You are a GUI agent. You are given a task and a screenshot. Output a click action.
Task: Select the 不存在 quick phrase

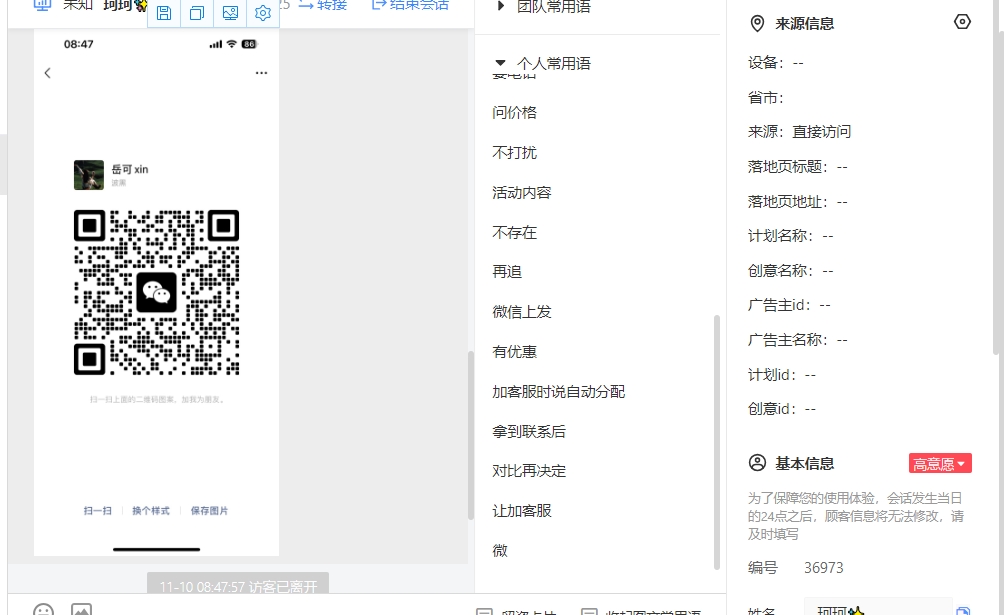(514, 233)
